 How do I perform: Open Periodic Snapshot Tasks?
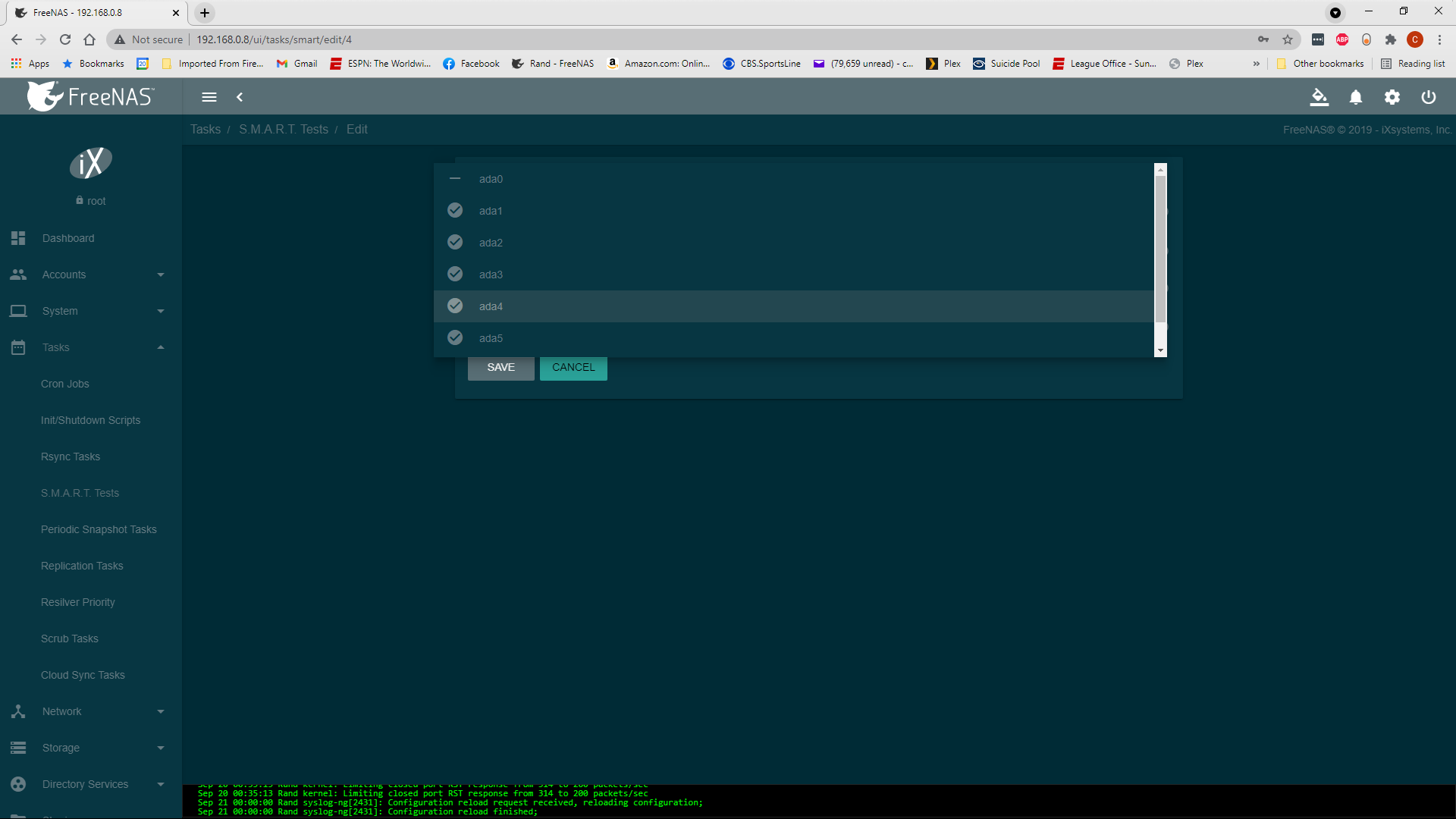(99, 529)
